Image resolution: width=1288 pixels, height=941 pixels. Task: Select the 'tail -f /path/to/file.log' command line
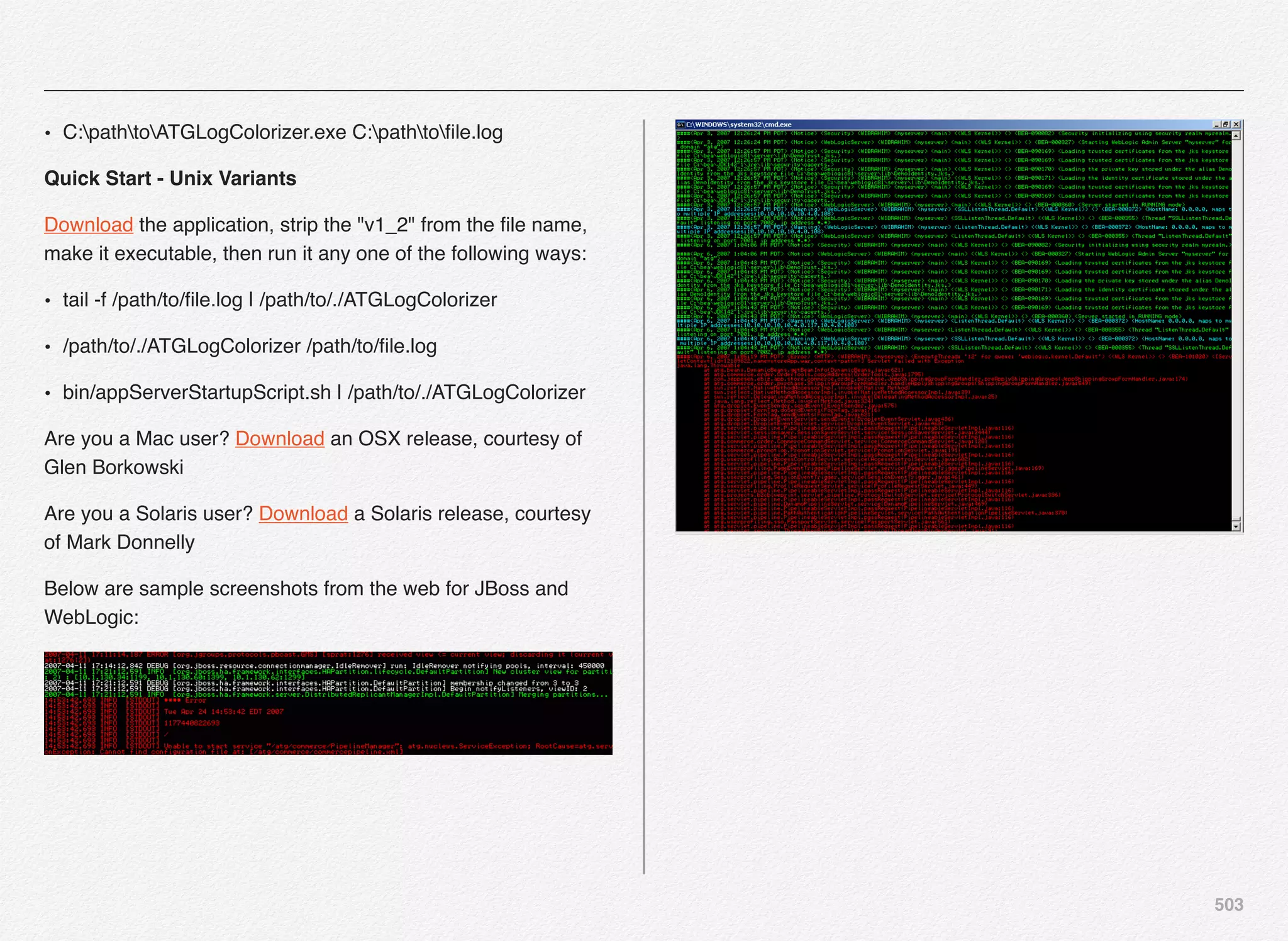pyautogui.click(x=280, y=300)
